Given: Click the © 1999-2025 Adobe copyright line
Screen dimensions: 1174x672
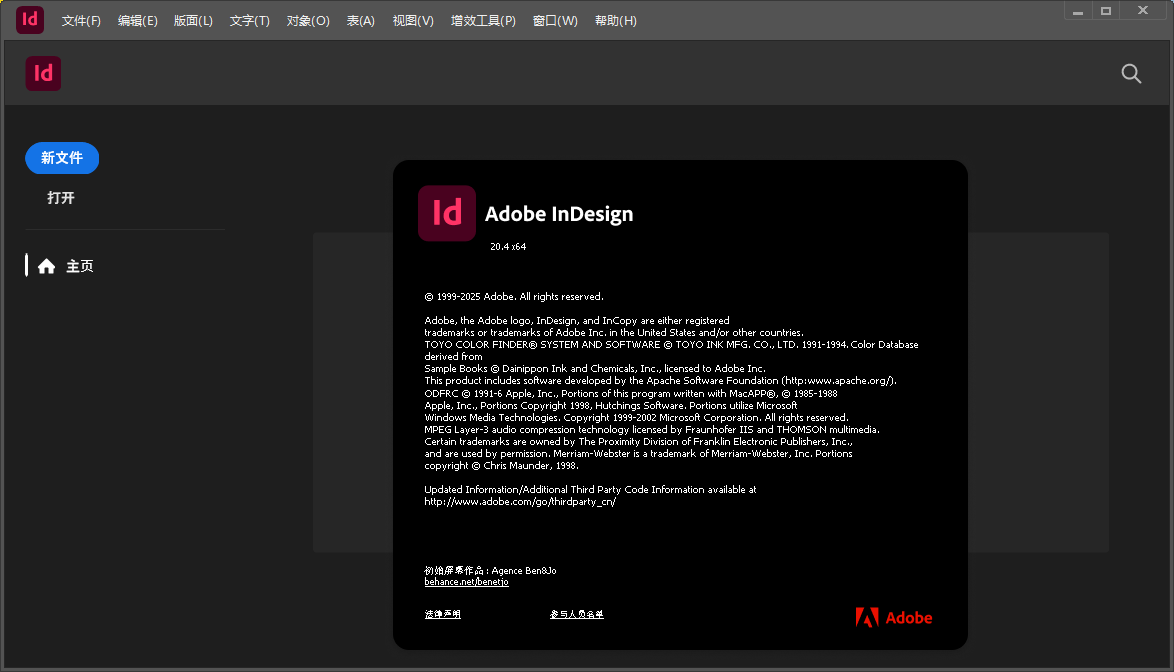Looking at the screenshot, I should [514, 297].
